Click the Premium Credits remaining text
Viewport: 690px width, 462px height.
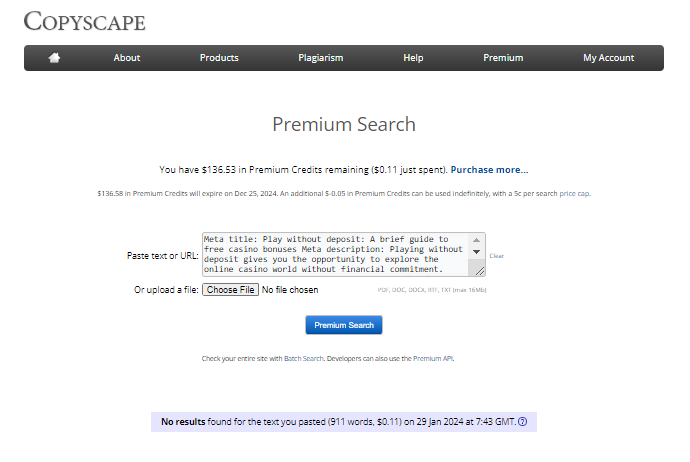tap(304, 170)
